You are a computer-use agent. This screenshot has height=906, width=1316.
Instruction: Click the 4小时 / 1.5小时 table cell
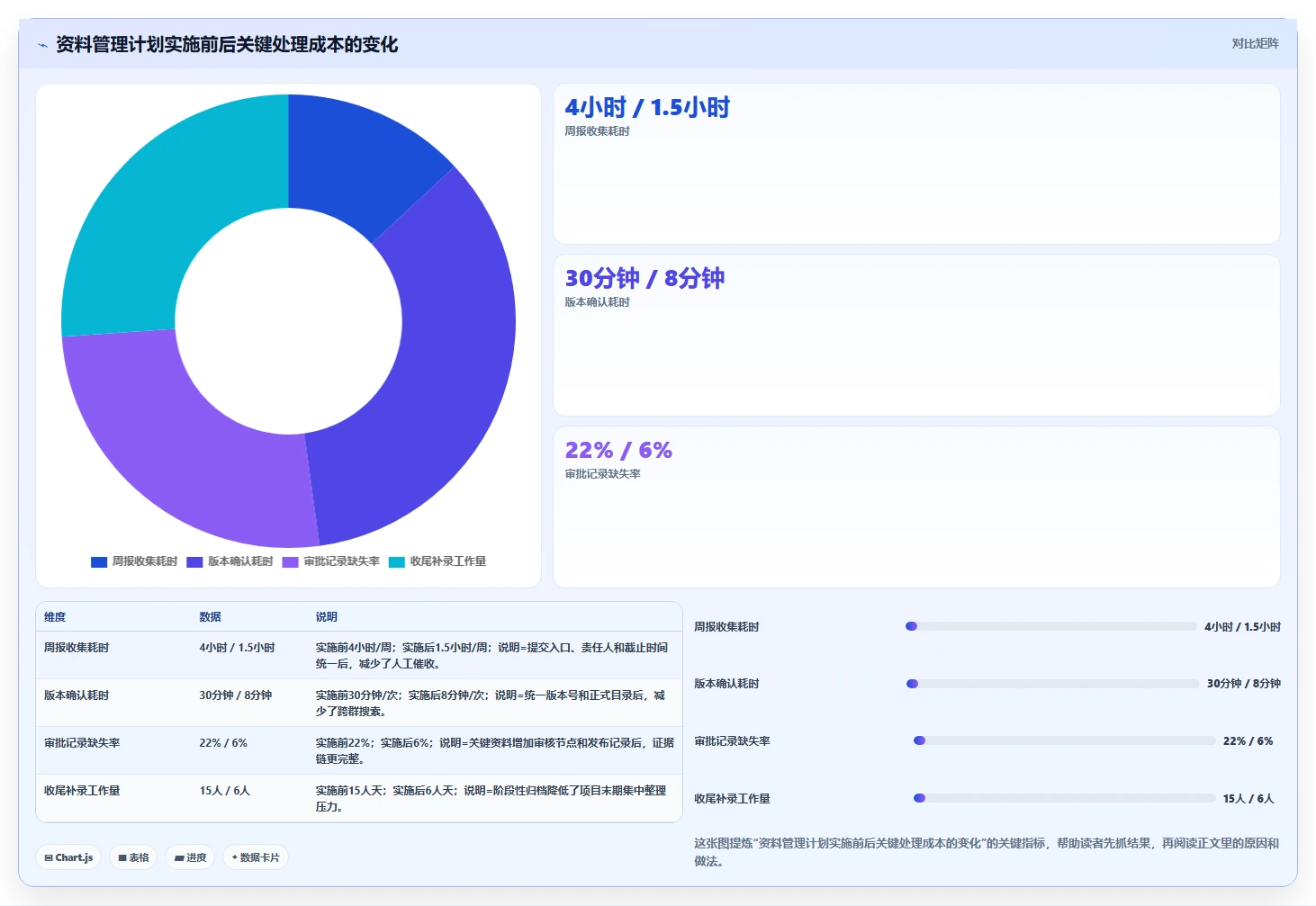[237, 648]
